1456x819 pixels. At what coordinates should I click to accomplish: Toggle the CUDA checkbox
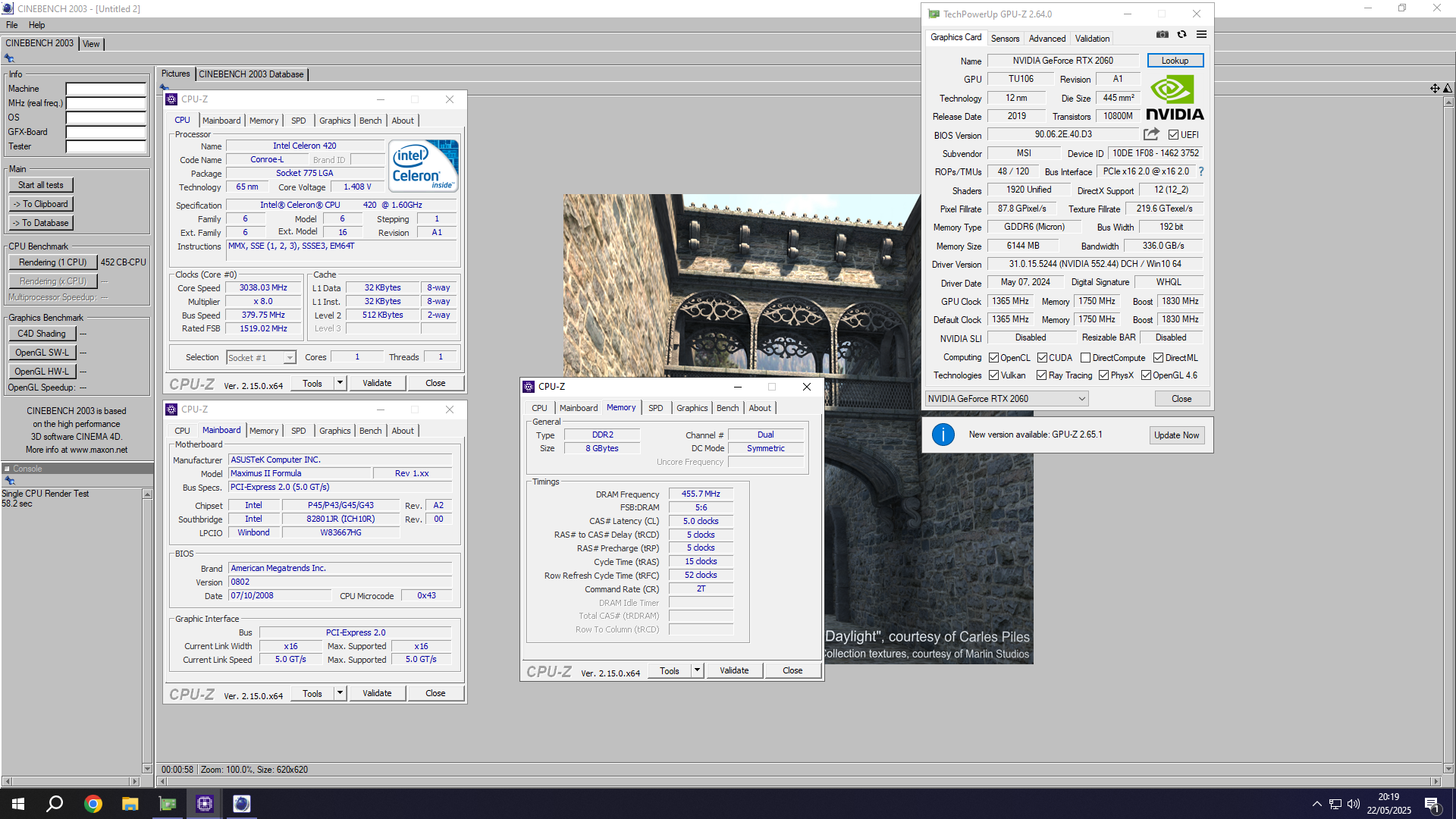1042,358
